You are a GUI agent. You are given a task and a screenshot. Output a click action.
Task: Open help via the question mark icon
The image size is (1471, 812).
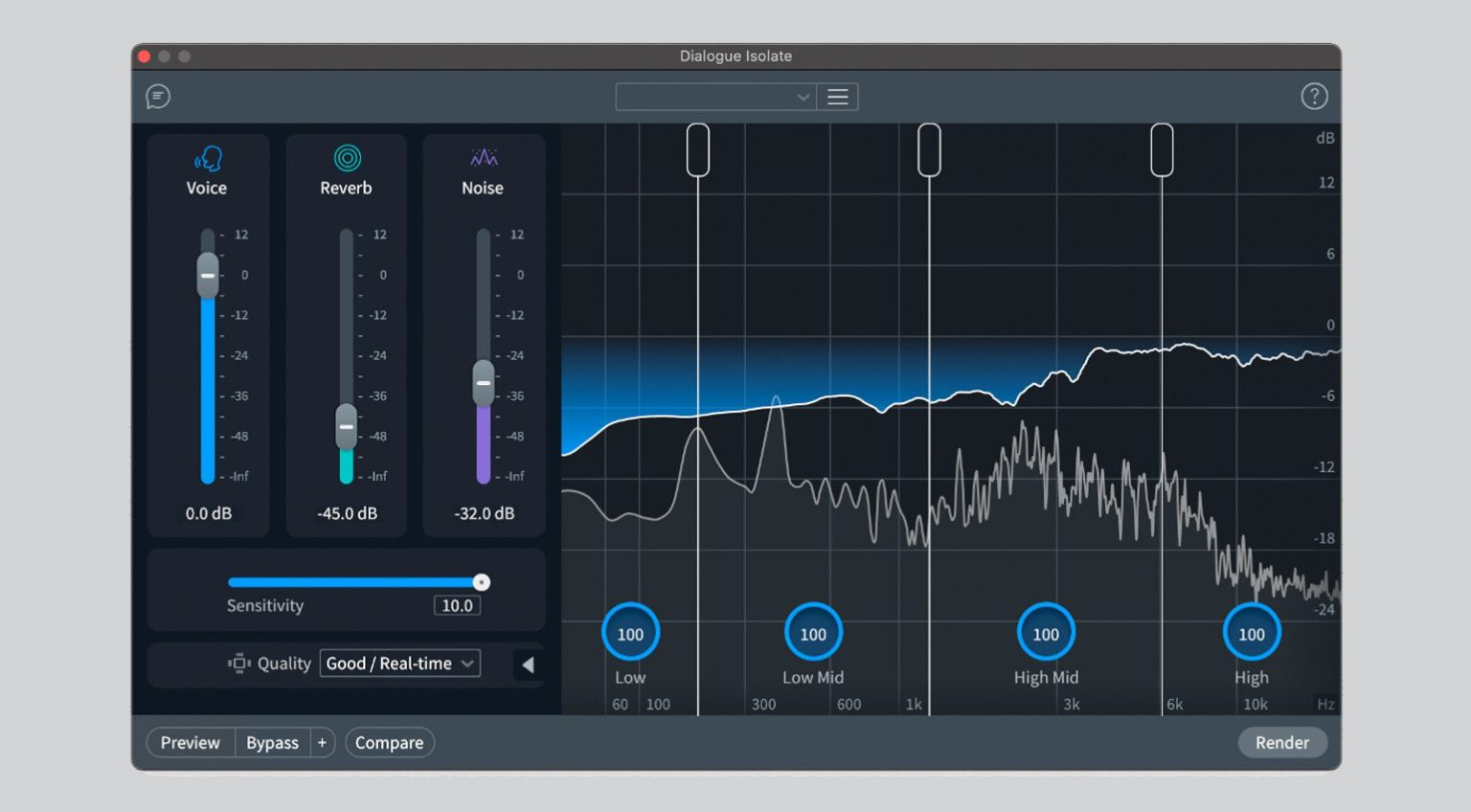[x=1314, y=96]
